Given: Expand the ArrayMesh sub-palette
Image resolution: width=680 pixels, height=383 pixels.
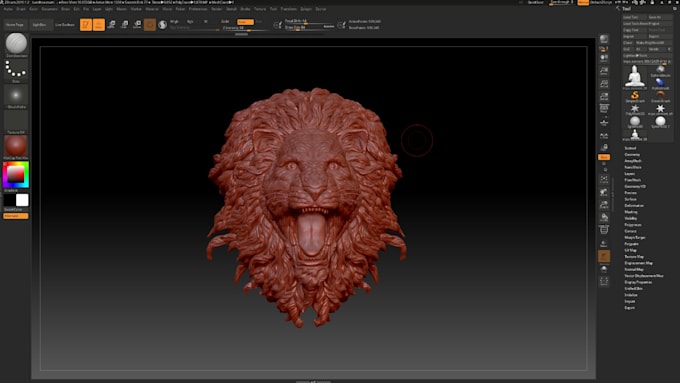Looking at the screenshot, I should (x=633, y=161).
